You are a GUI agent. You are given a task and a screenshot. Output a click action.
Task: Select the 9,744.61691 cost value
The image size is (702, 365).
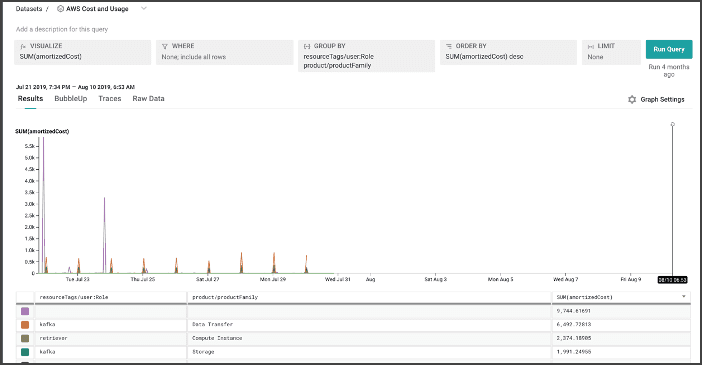click(574, 311)
